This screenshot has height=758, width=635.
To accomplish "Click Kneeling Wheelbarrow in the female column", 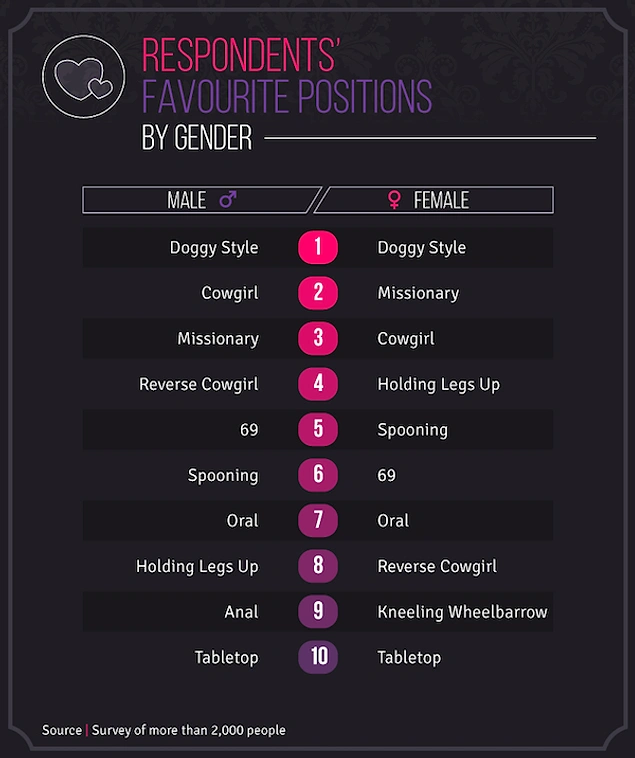I will 462,612.
